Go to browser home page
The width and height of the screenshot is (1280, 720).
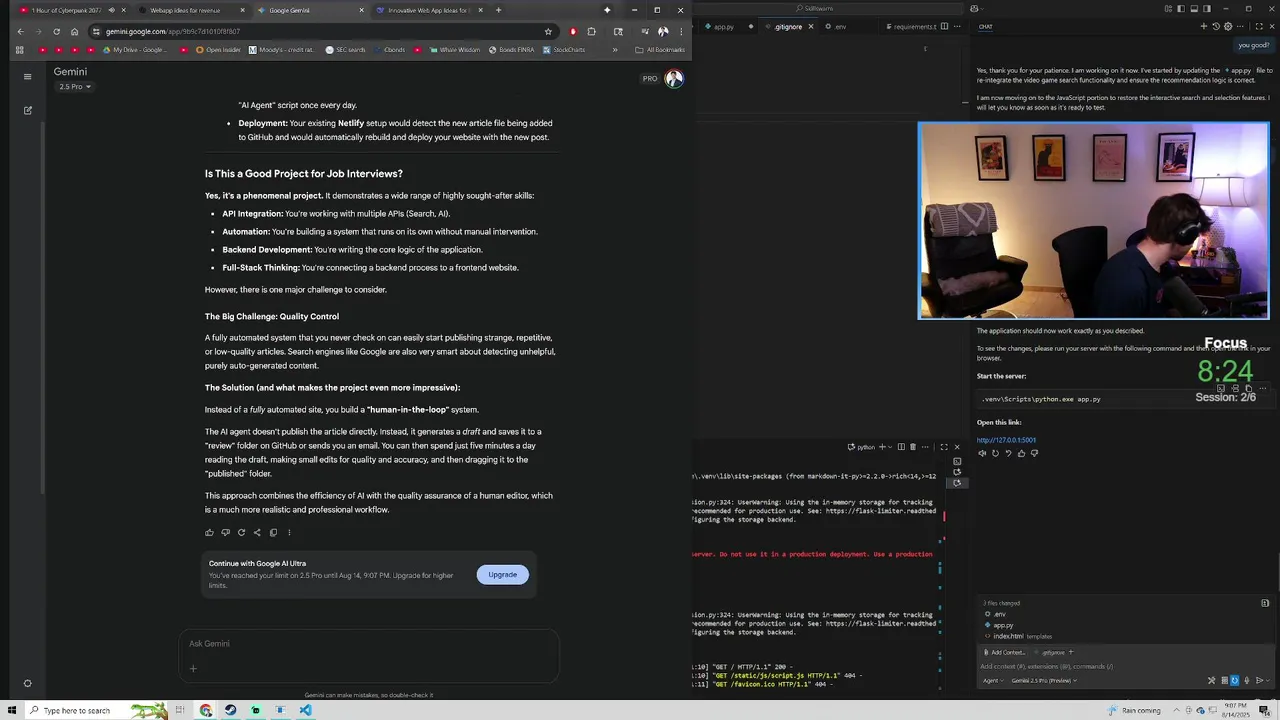(74, 31)
